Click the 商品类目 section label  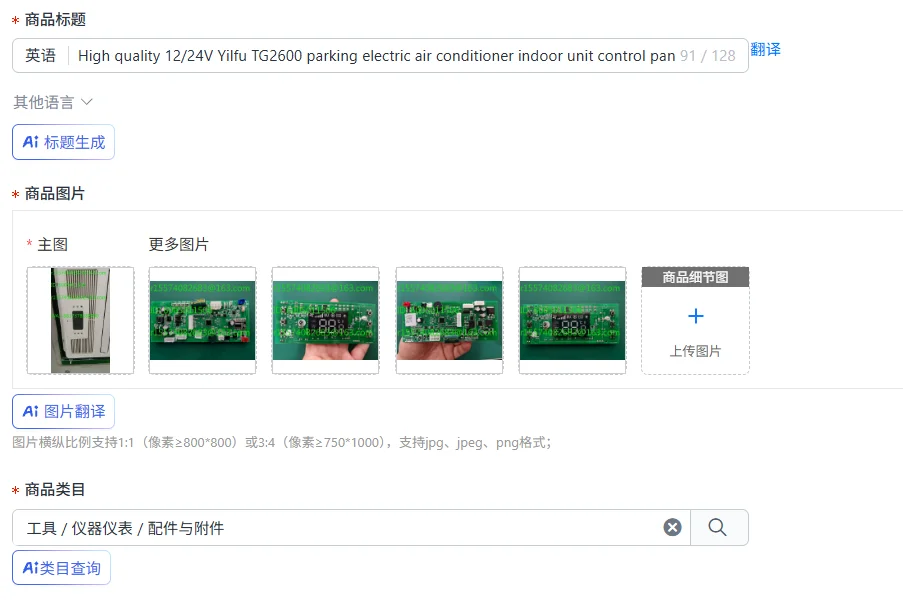click(55, 490)
